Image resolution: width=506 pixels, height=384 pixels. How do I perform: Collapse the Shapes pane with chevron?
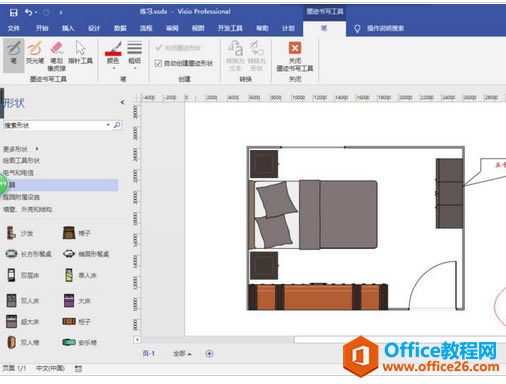tap(122, 102)
